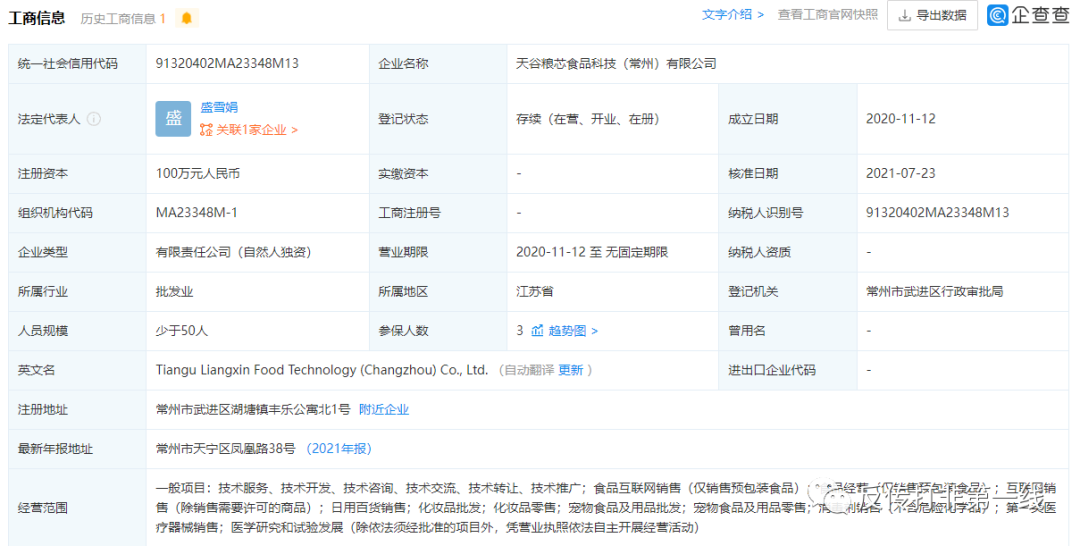Click the establishment date 2020-11-12
The height and width of the screenshot is (546, 1080).
(901, 118)
